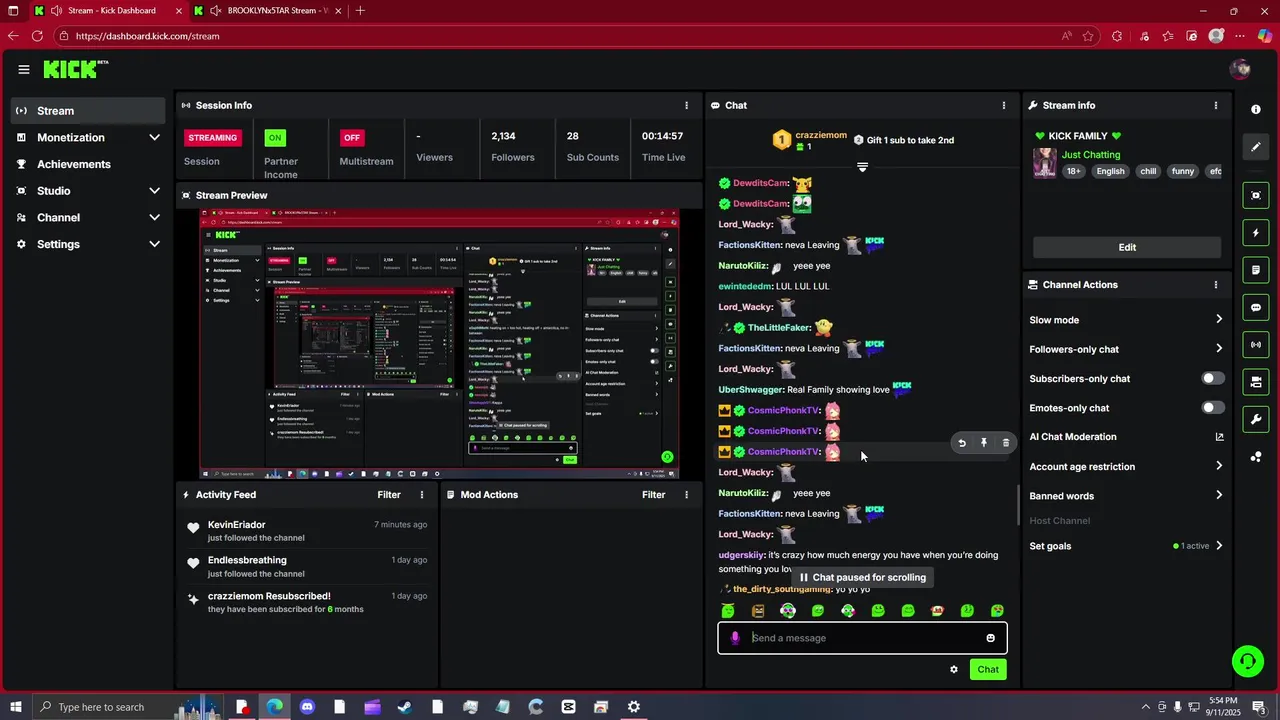This screenshot has width=1280, height=720.
Task: Click the info icon in right sidebar
Action: click(1256, 109)
